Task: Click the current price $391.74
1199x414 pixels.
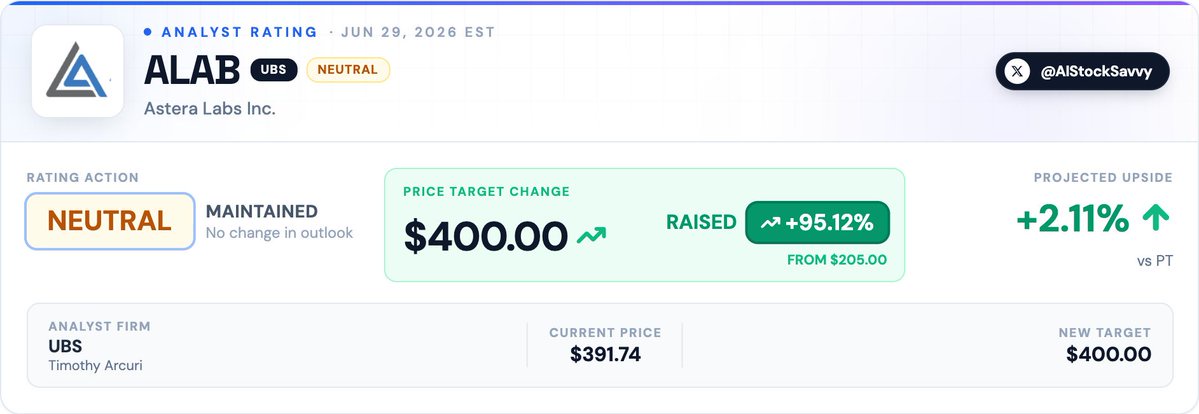Action: point(605,354)
